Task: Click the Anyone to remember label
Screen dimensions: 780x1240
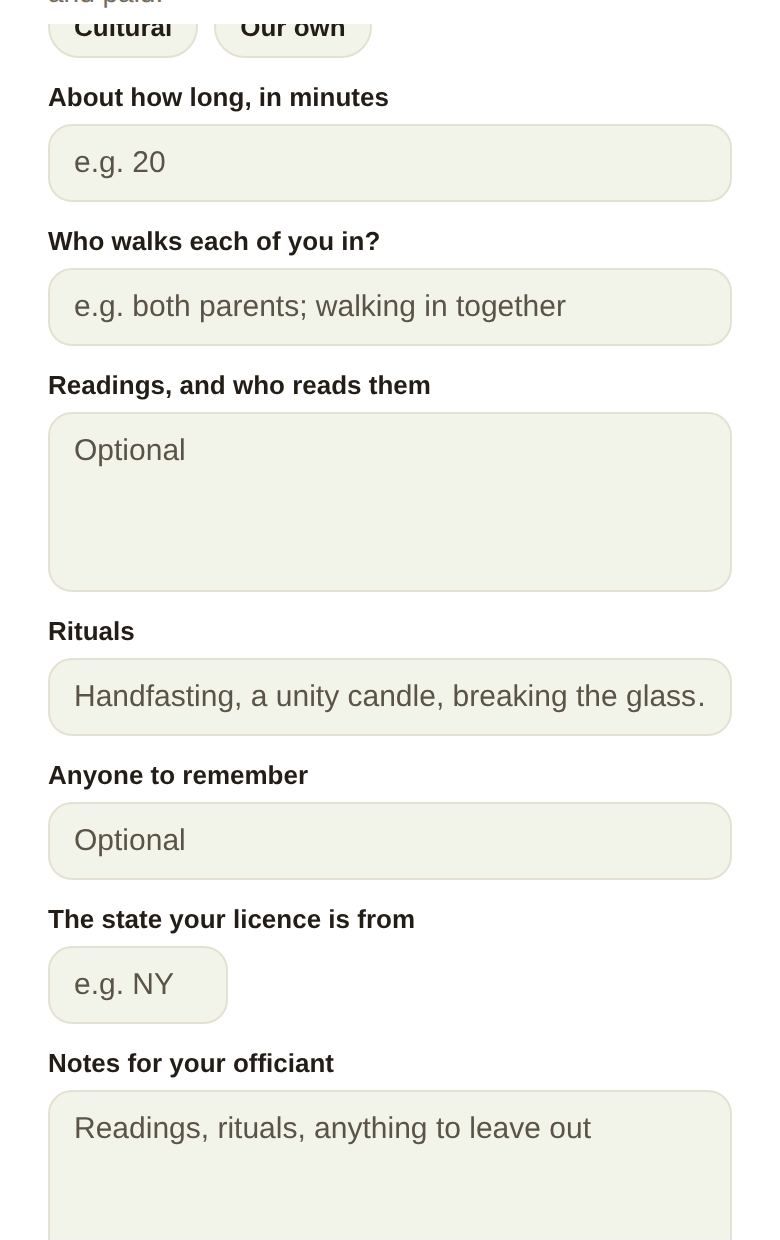Action: click(178, 775)
